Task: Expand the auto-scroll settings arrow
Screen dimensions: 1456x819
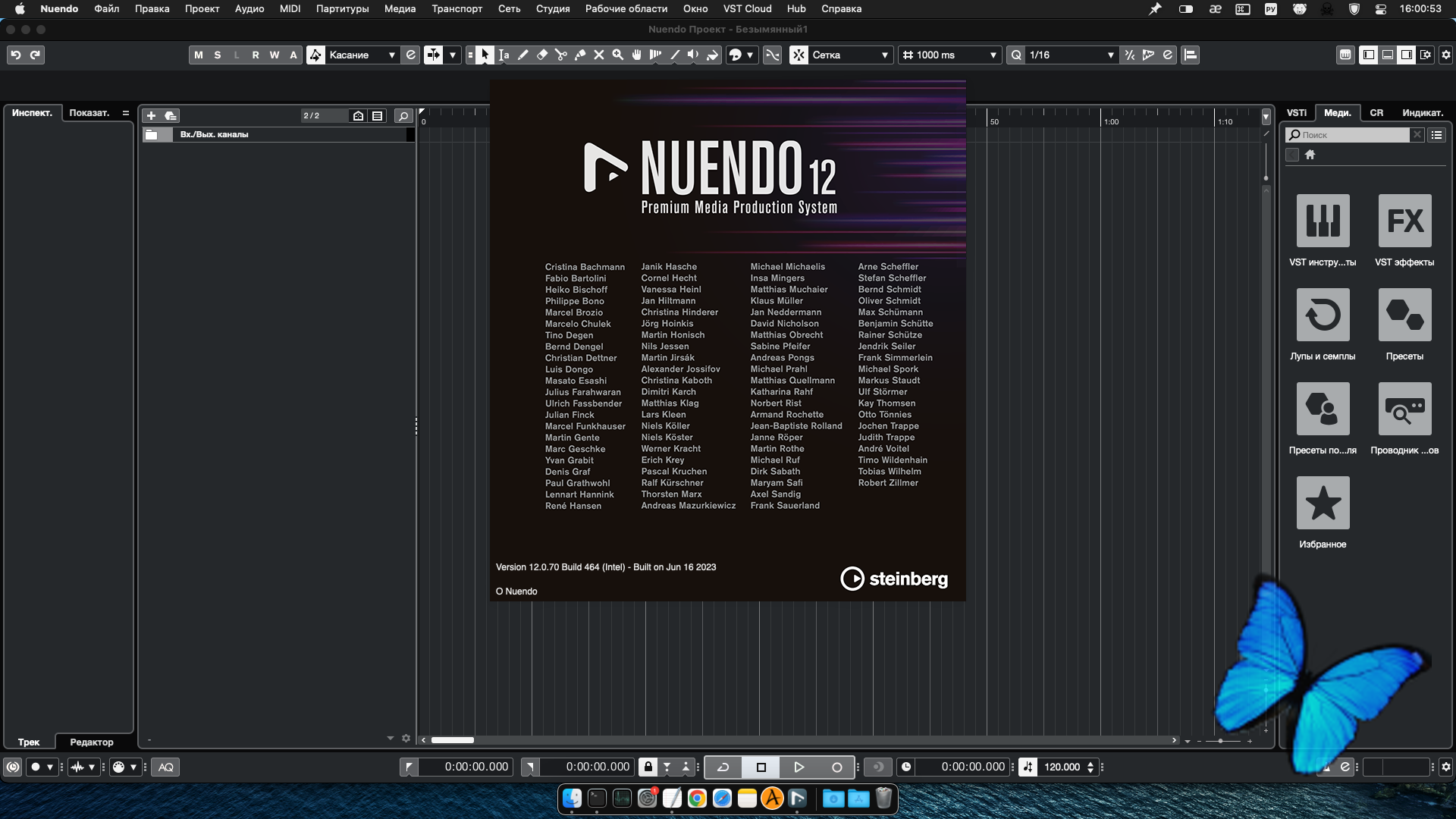Action: 453,55
